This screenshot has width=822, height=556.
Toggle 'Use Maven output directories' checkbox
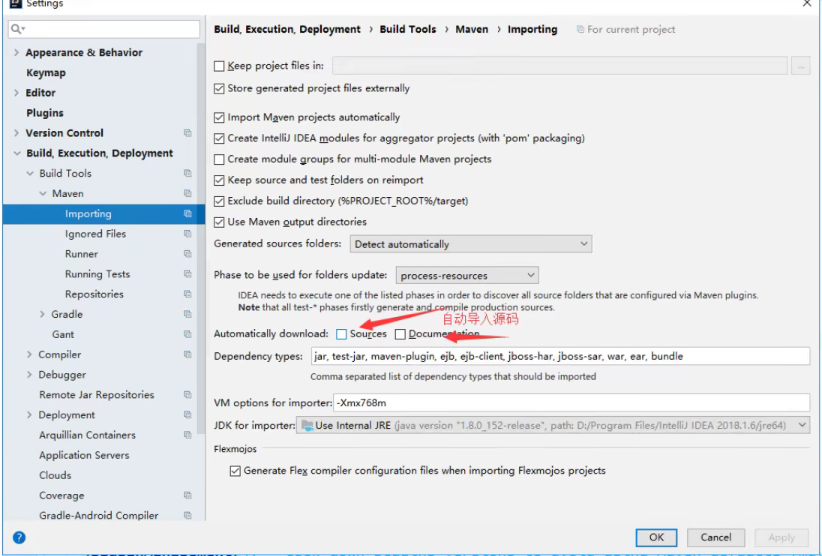pos(219,222)
